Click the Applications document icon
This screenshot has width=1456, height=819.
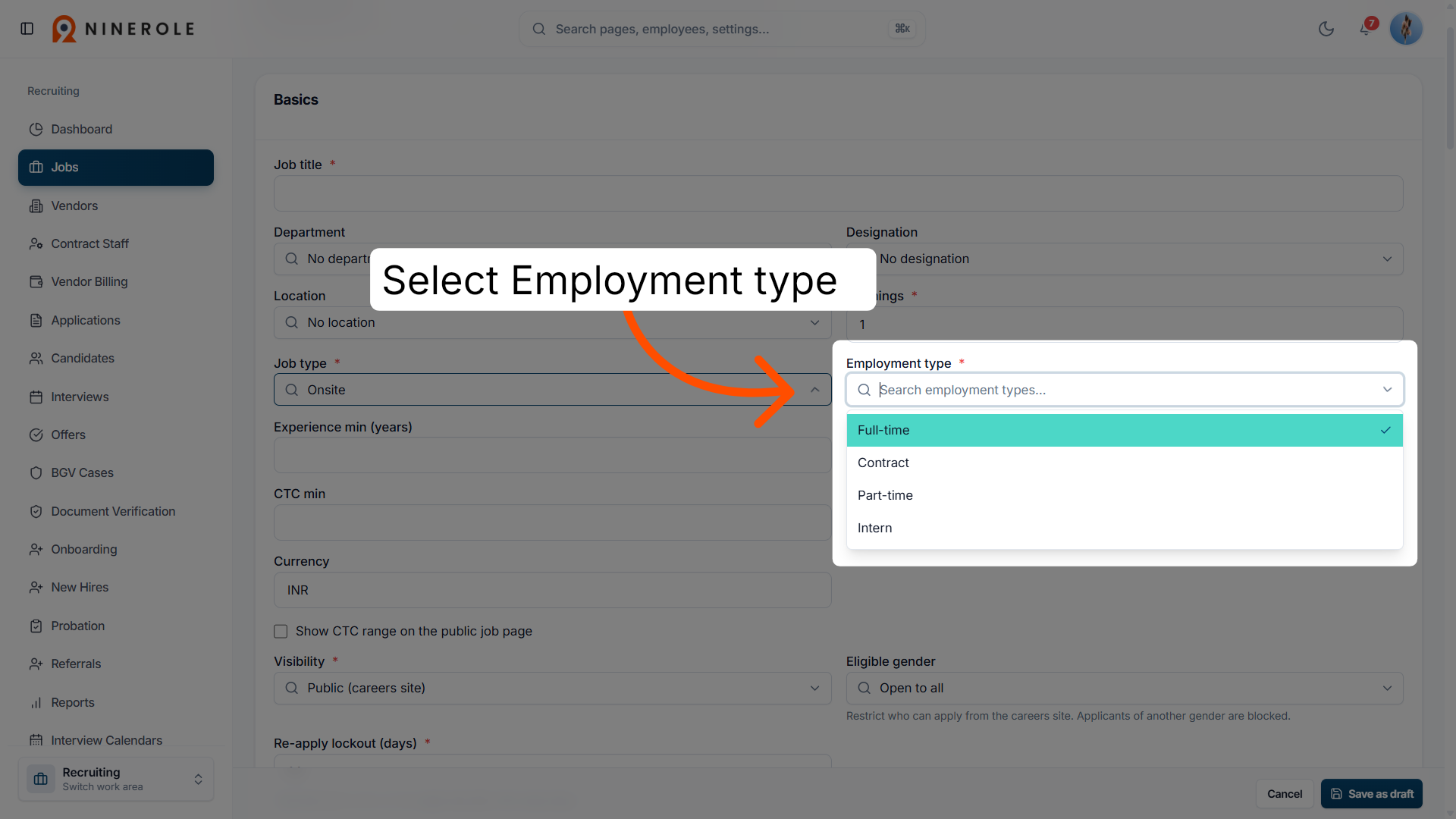click(36, 320)
